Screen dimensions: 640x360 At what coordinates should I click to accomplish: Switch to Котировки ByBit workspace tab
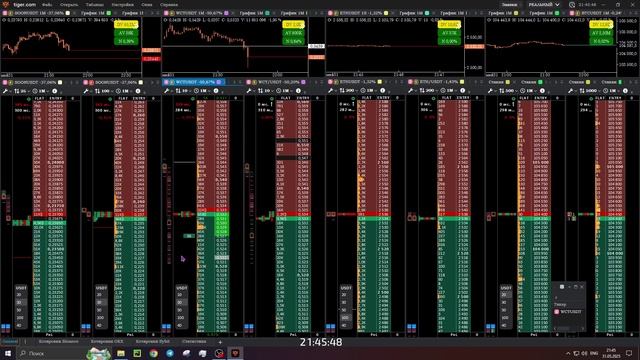coord(153,342)
